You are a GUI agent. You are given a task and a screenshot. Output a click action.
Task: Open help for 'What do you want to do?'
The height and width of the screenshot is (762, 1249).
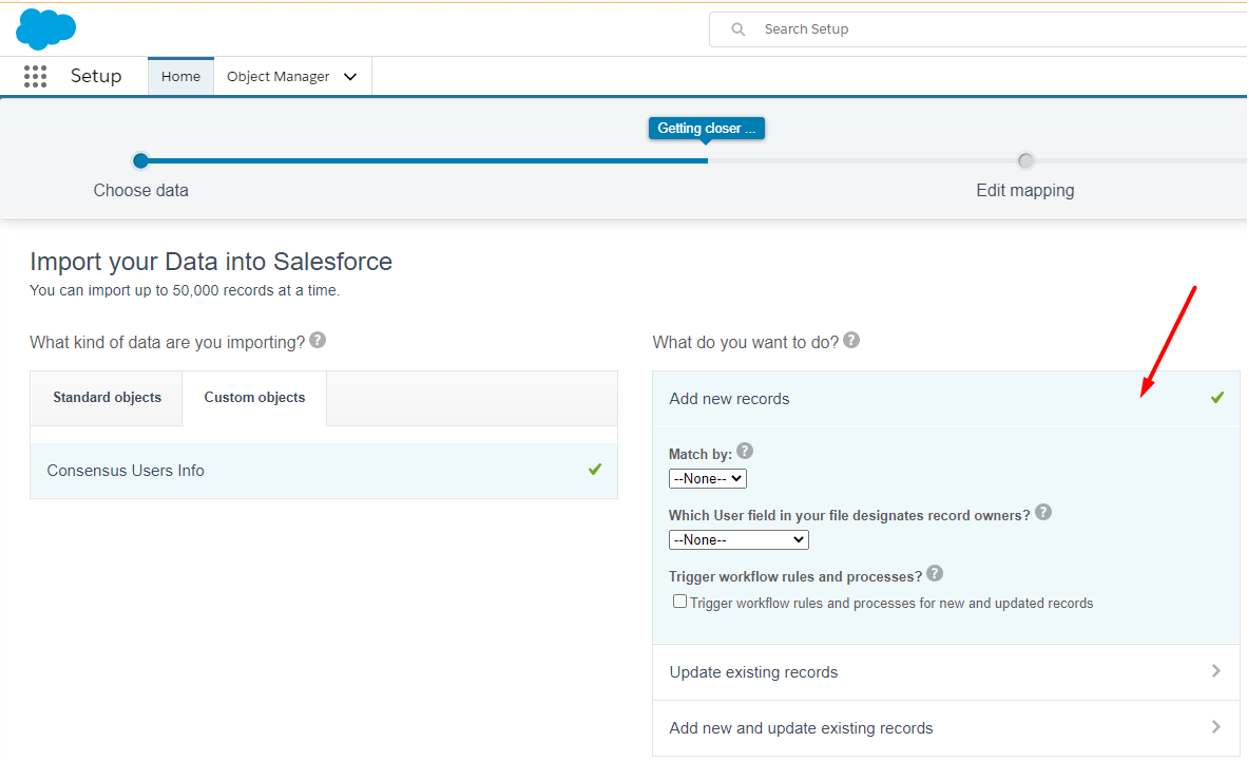coord(851,340)
